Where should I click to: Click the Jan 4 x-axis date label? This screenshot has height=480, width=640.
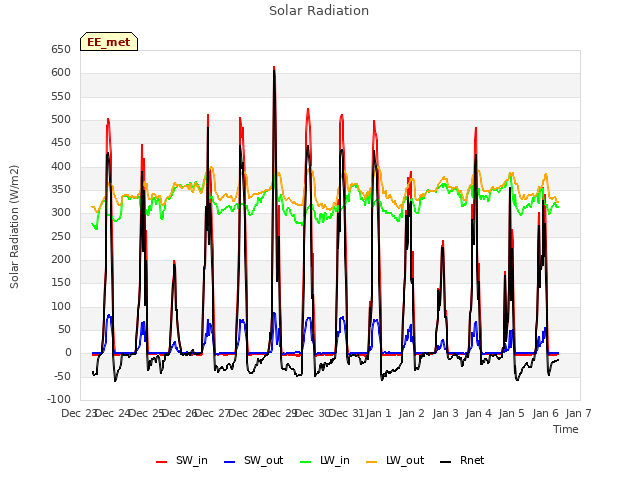click(478, 413)
